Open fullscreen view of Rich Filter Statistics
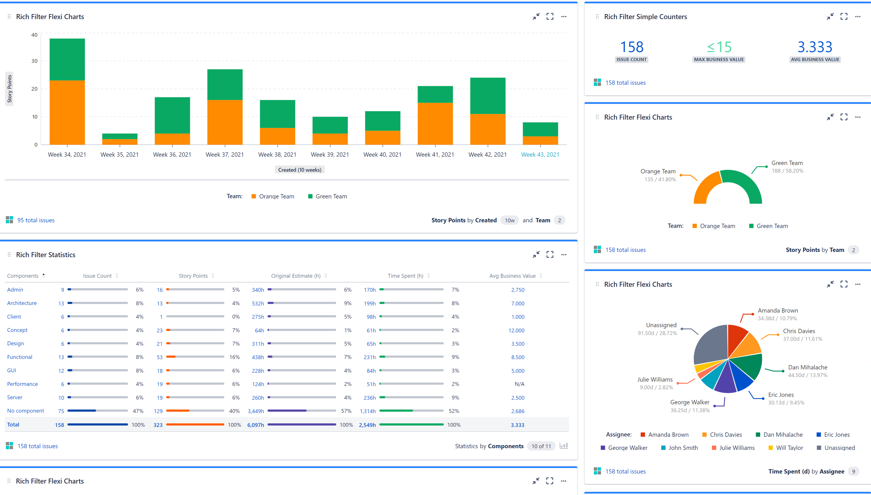The width and height of the screenshot is (871, 495). pyautogui.click(x=550, y=255)
